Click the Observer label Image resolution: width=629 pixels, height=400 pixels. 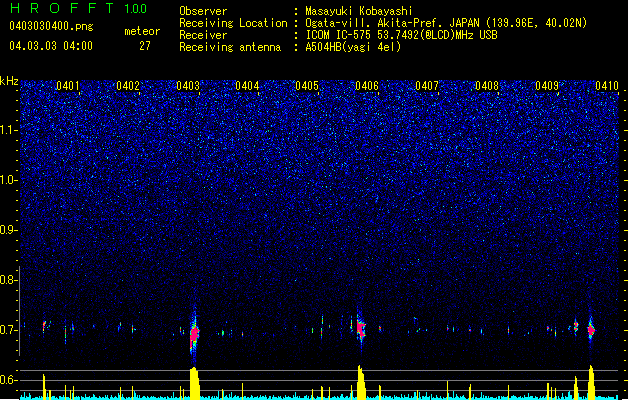(203, 11)
